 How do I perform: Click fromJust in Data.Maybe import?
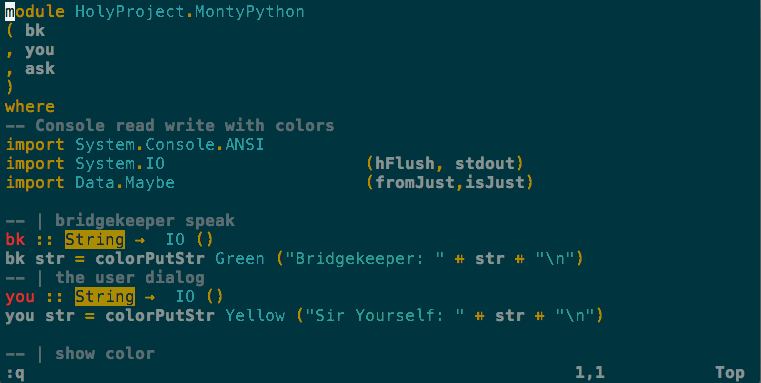(414, 183)
